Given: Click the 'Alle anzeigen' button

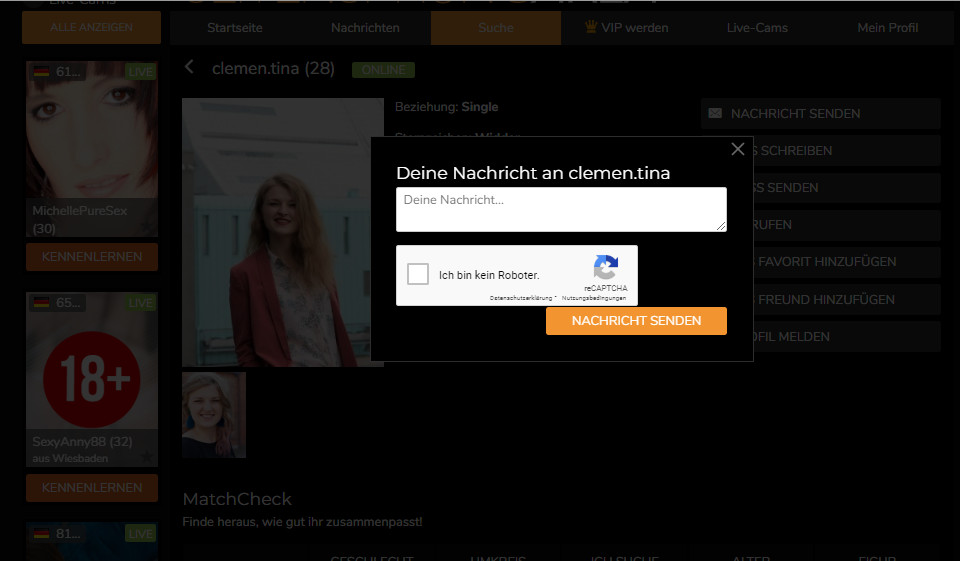Looking at the screenshot, I should tap(91, 28).
